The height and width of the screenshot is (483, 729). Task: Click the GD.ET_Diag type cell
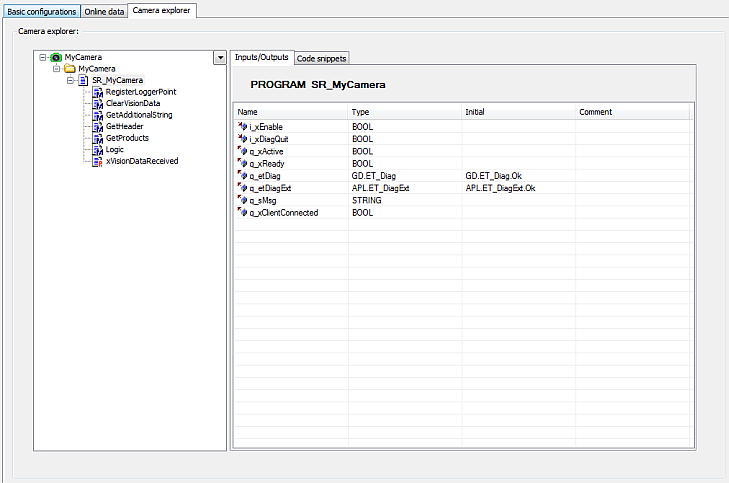tap(374, 176)
